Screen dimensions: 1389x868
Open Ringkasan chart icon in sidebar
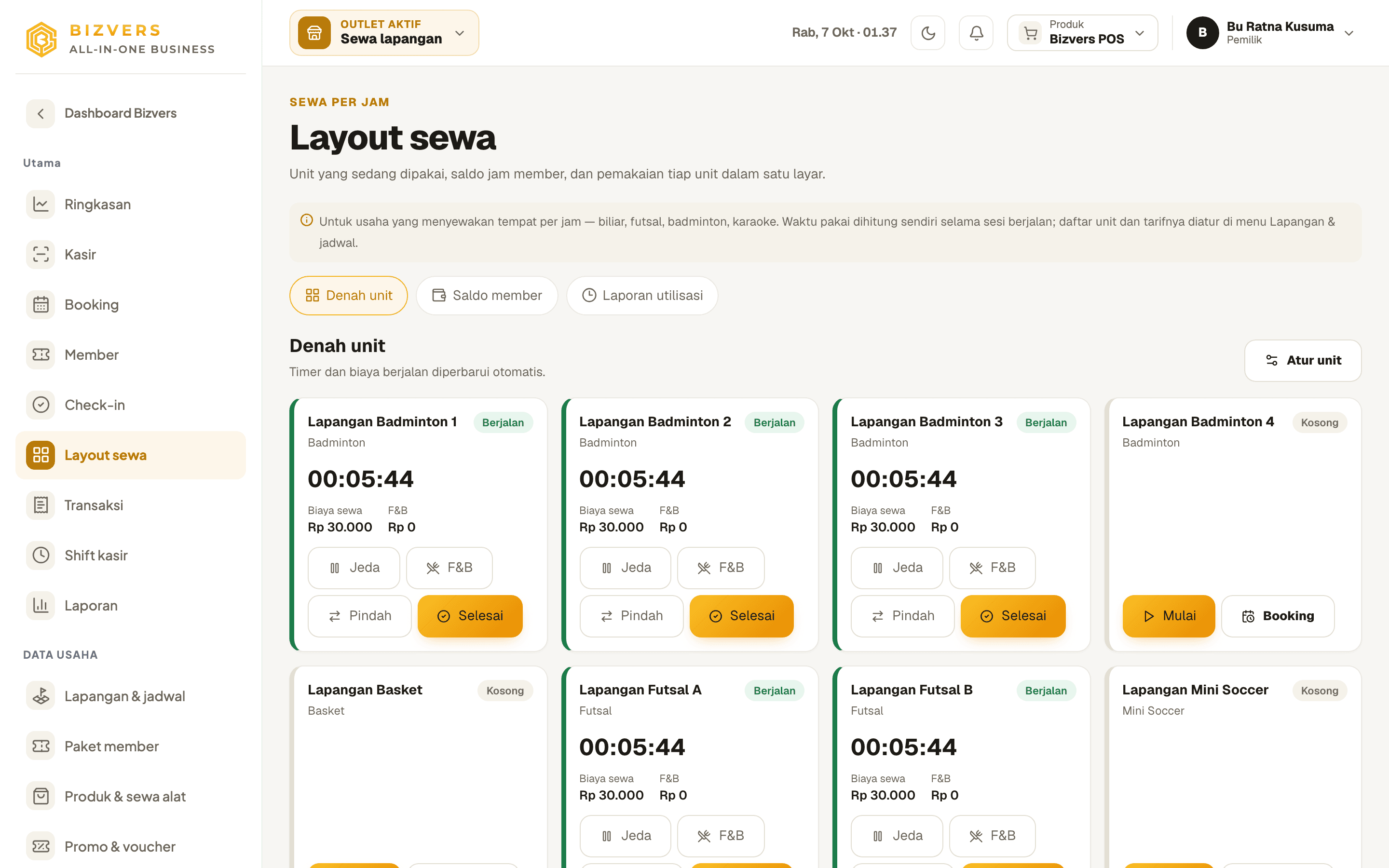click(x=40, y=204)
